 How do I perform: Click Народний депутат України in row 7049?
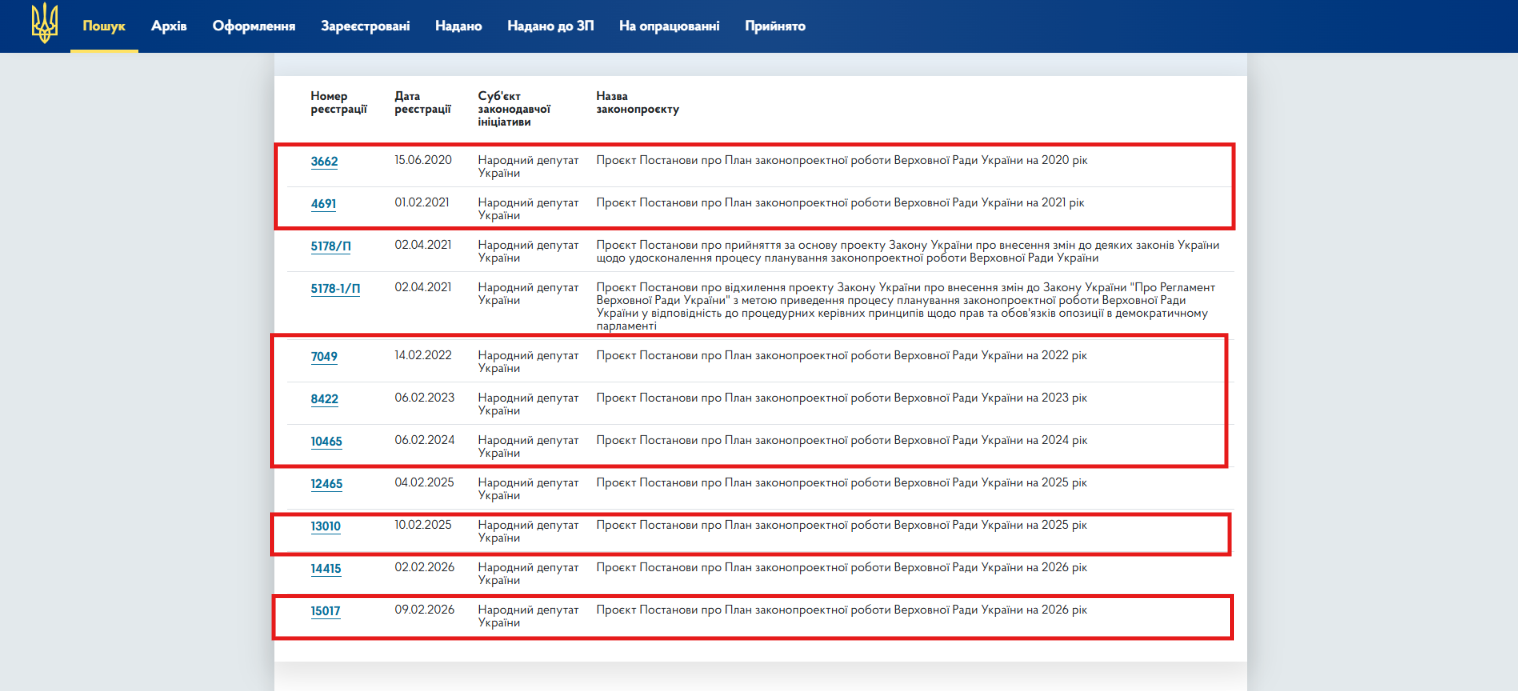coord(528,361)
